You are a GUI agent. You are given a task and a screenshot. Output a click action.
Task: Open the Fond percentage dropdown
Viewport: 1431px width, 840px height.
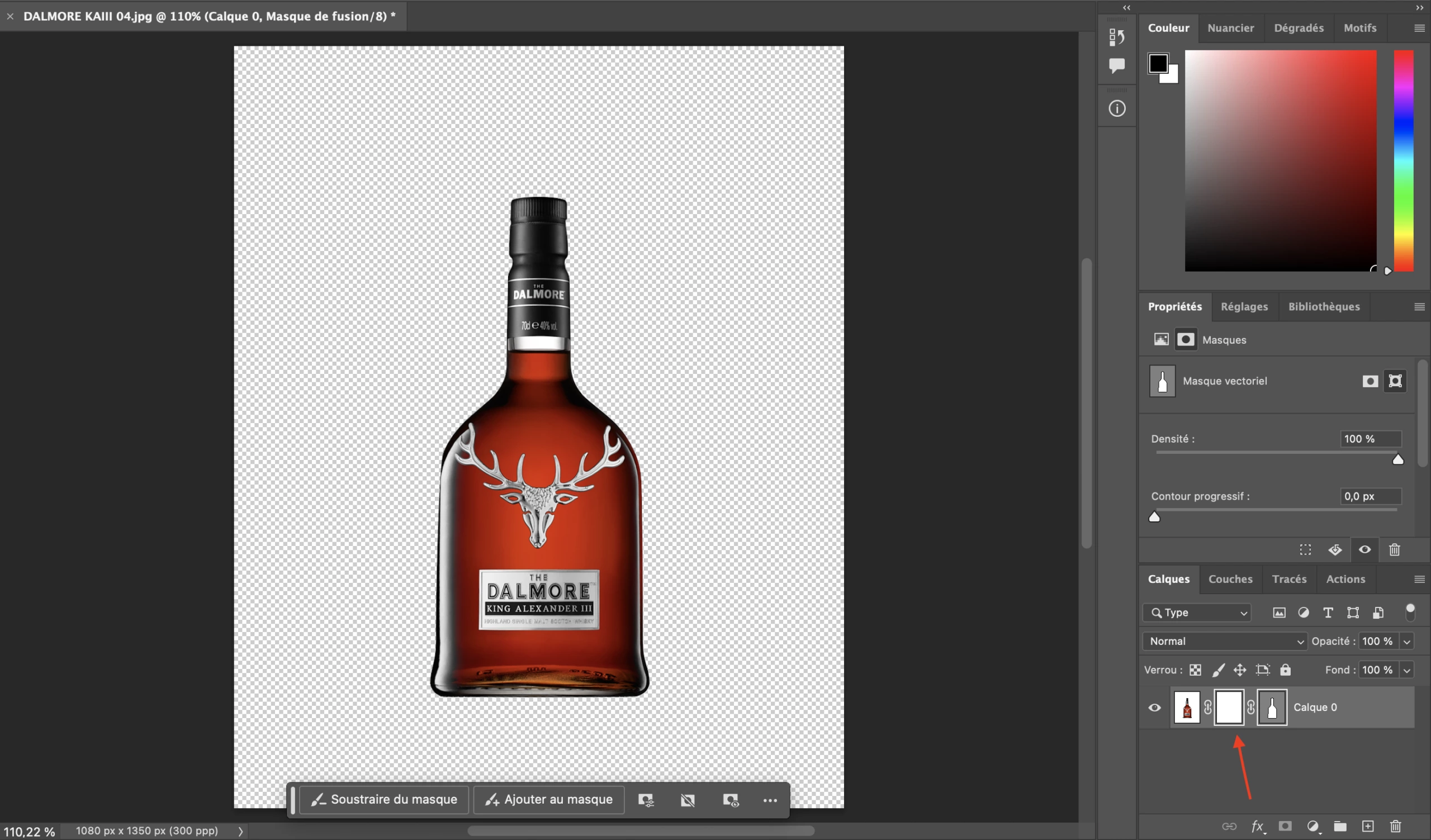(x=1407, y=670)
